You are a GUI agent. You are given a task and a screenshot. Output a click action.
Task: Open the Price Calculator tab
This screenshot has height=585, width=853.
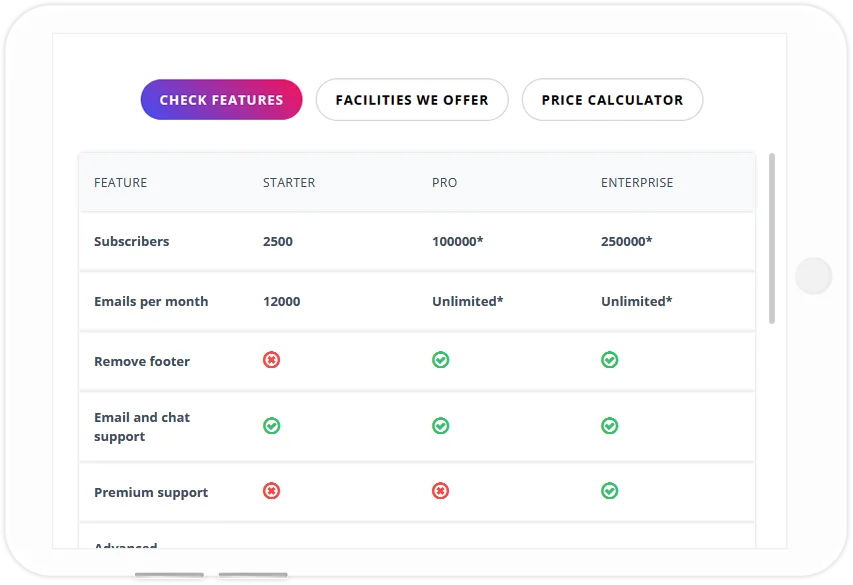pos(612,100)
